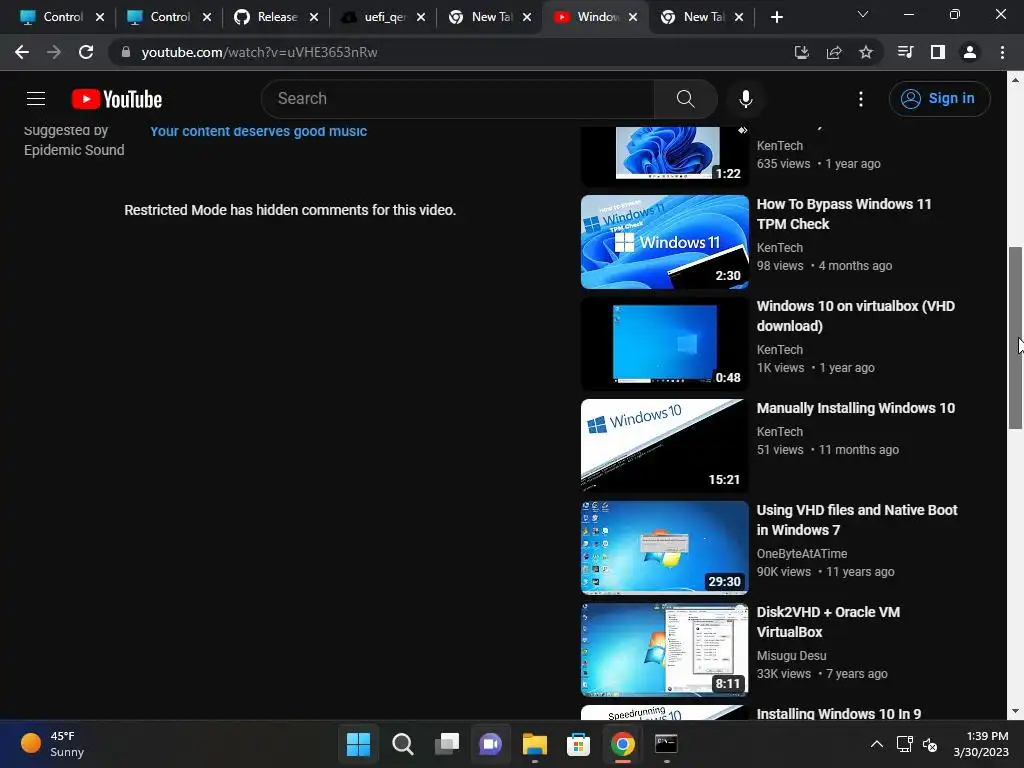Click the 8:11 Disk2VHD thumbnail
Image resolution: width=1024 pixels, height=768 pixels.
pos(665,649)
